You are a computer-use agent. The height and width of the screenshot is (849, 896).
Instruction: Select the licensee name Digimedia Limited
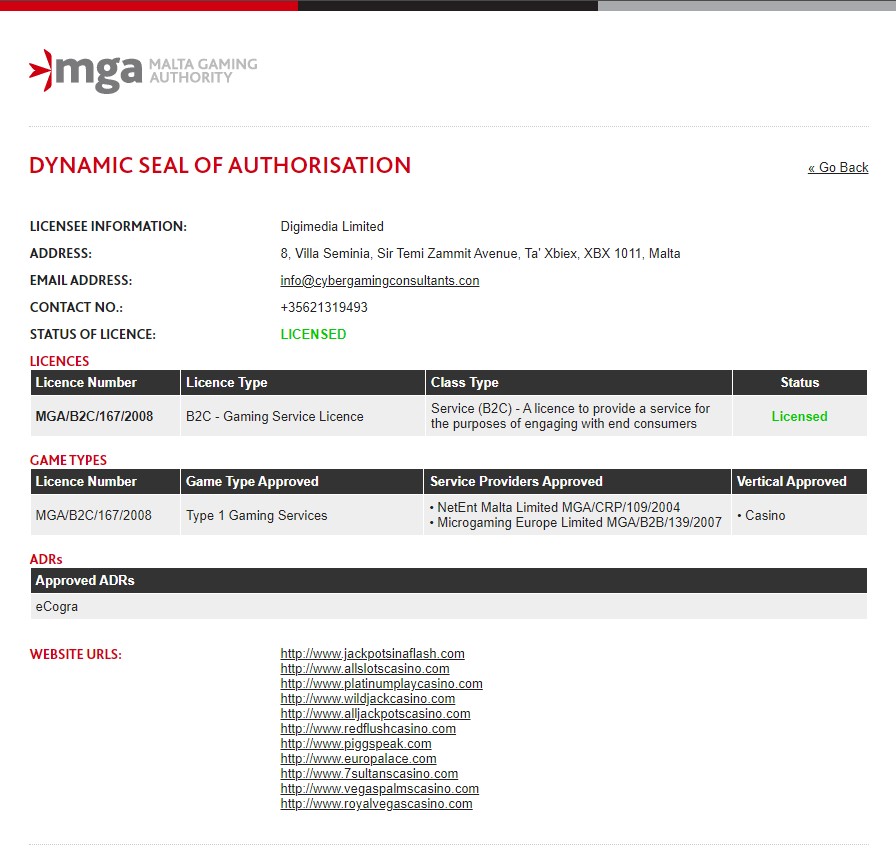(x=332, y=226)
